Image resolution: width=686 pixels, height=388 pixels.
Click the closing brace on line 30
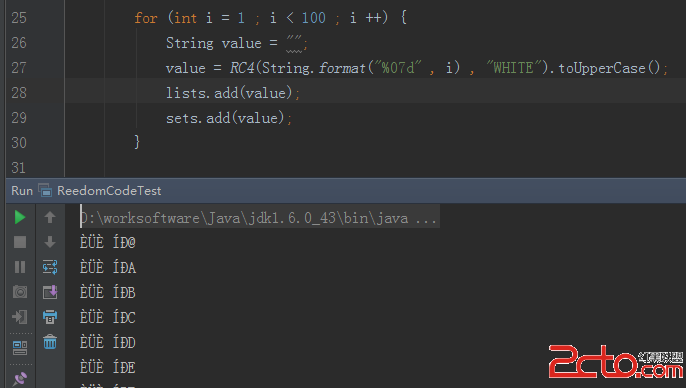pos(137,142)
